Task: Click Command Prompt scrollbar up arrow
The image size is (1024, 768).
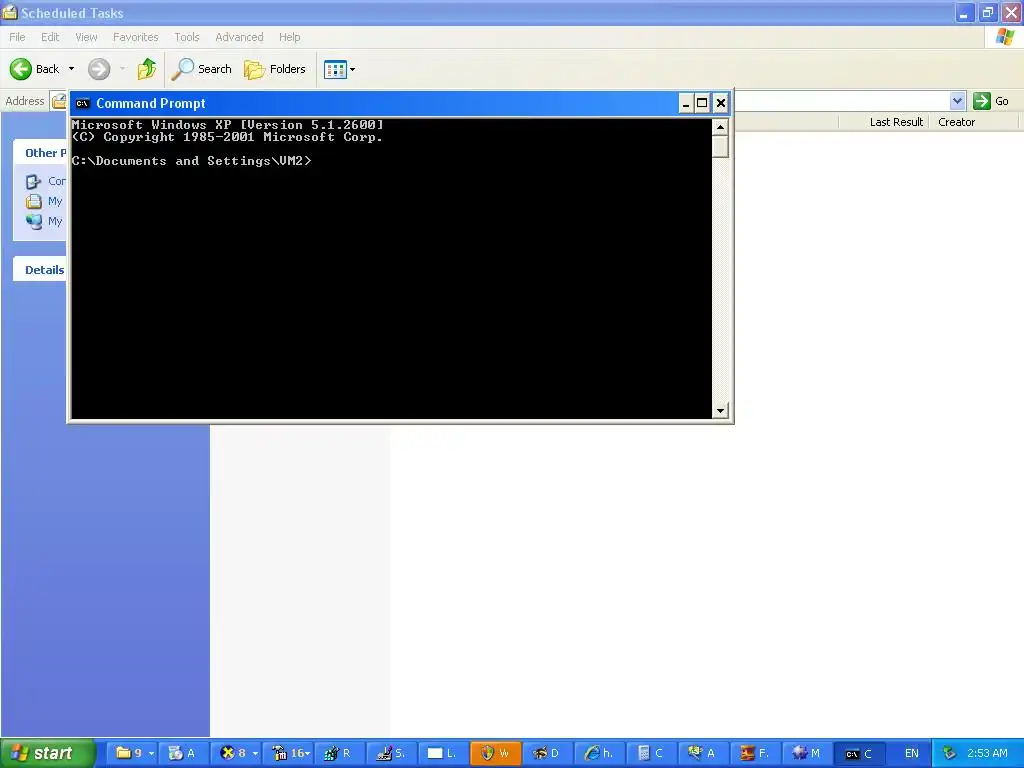Action: coord(720,127)
